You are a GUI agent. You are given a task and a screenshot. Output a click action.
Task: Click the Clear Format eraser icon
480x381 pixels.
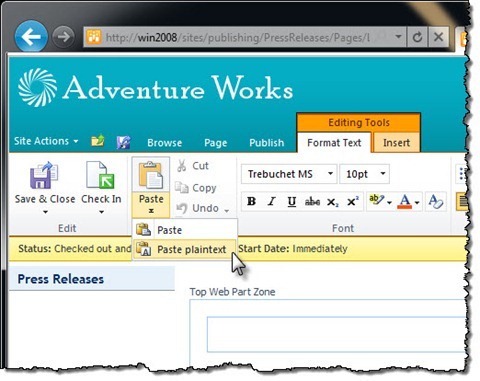(x=436, y=201)
